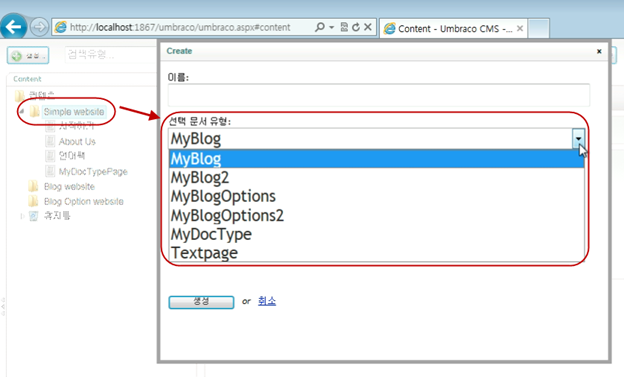Click the browser forward arrow button
Image resolution: width=624 pixels, height=377 pixels.
click(x=39, y=27)
